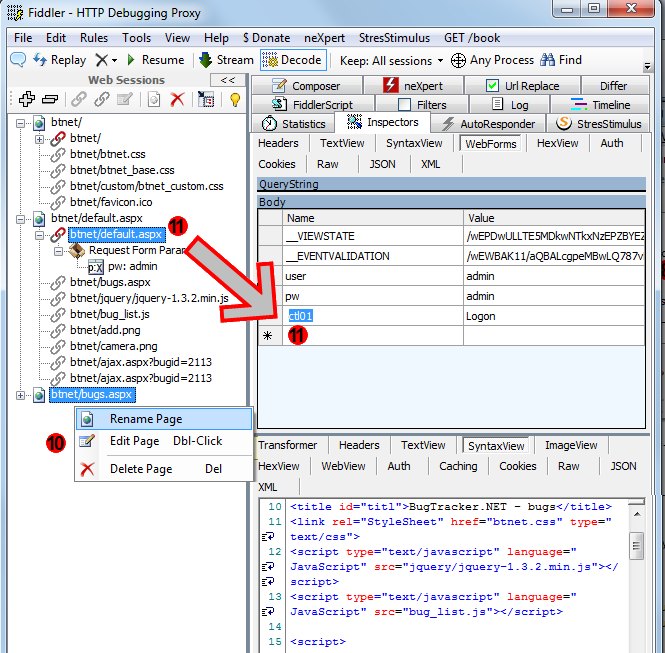Click the comment speech bubble icon
Viewport: 665px width, 653px height.
[18, 60]
